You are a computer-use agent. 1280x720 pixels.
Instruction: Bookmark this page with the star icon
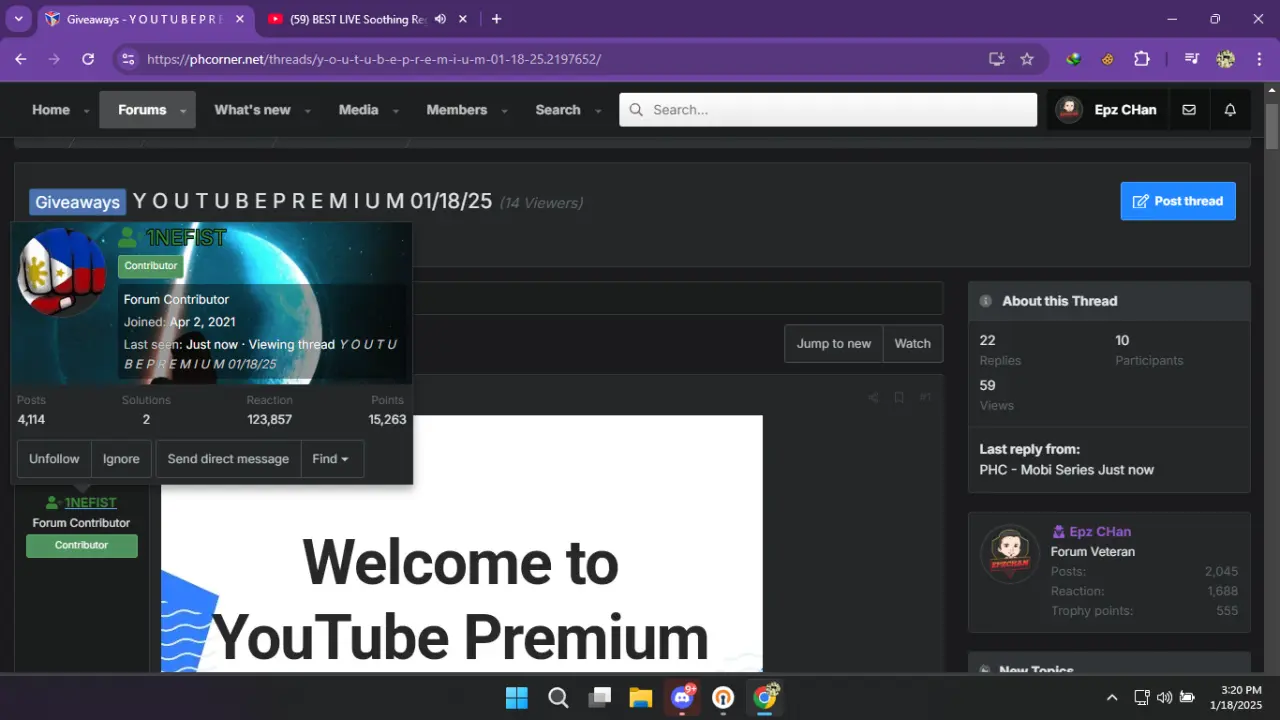click(1027, 59)
